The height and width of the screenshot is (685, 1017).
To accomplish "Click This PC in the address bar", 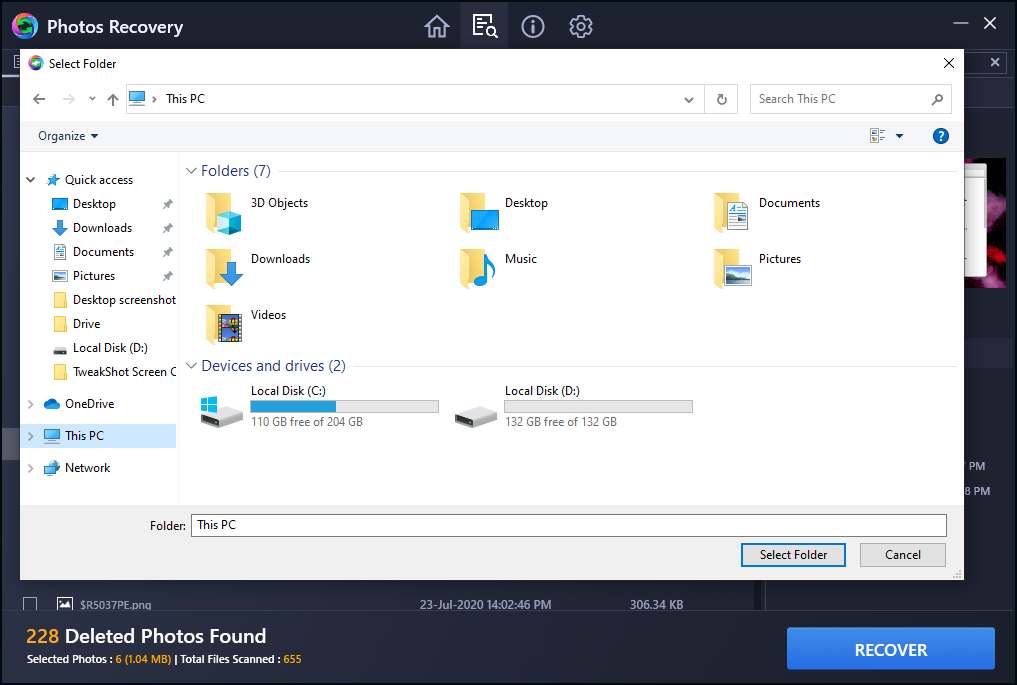I will coord(185,99).
